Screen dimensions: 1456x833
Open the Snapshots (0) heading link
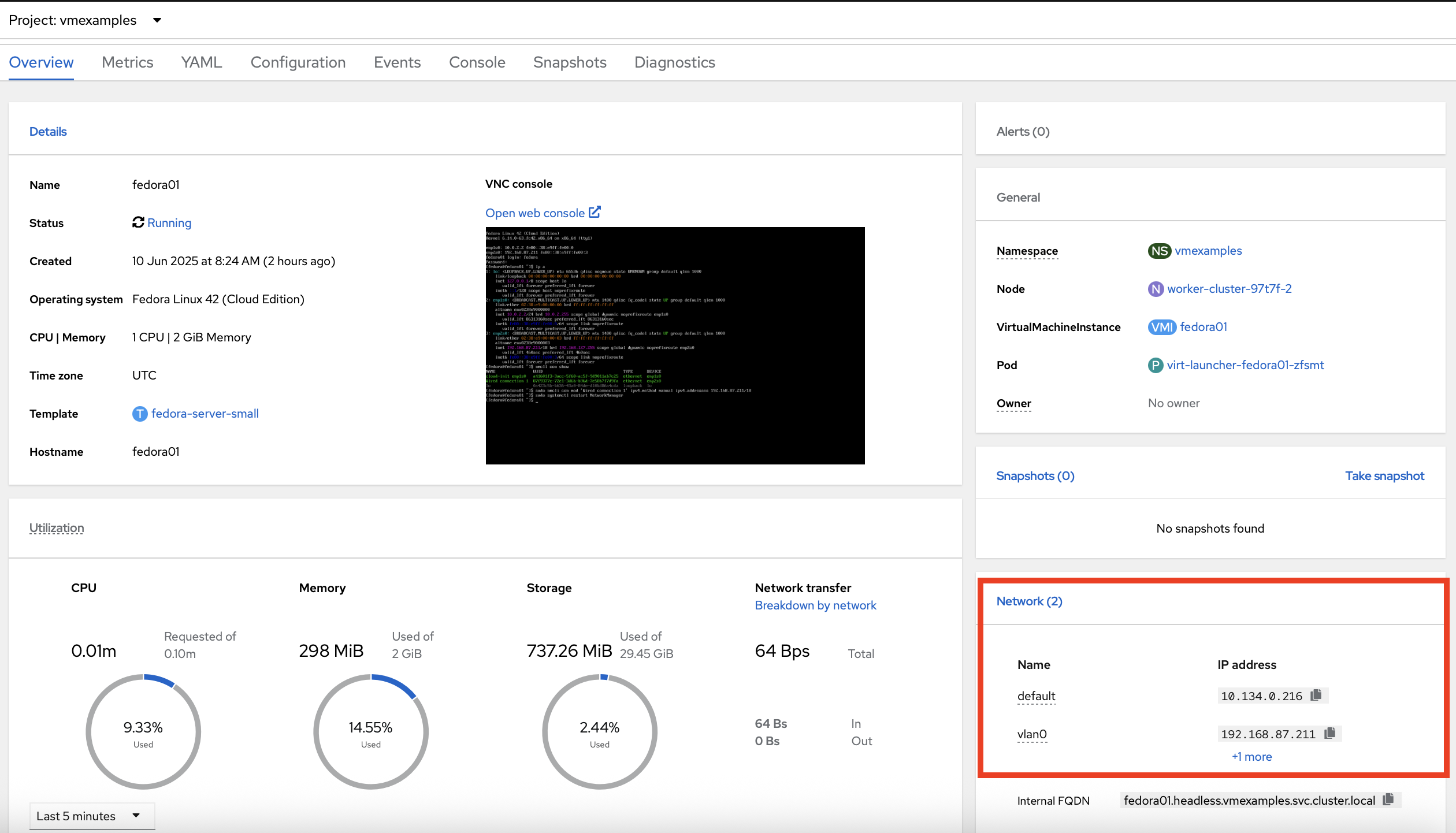click(1035, 475)
